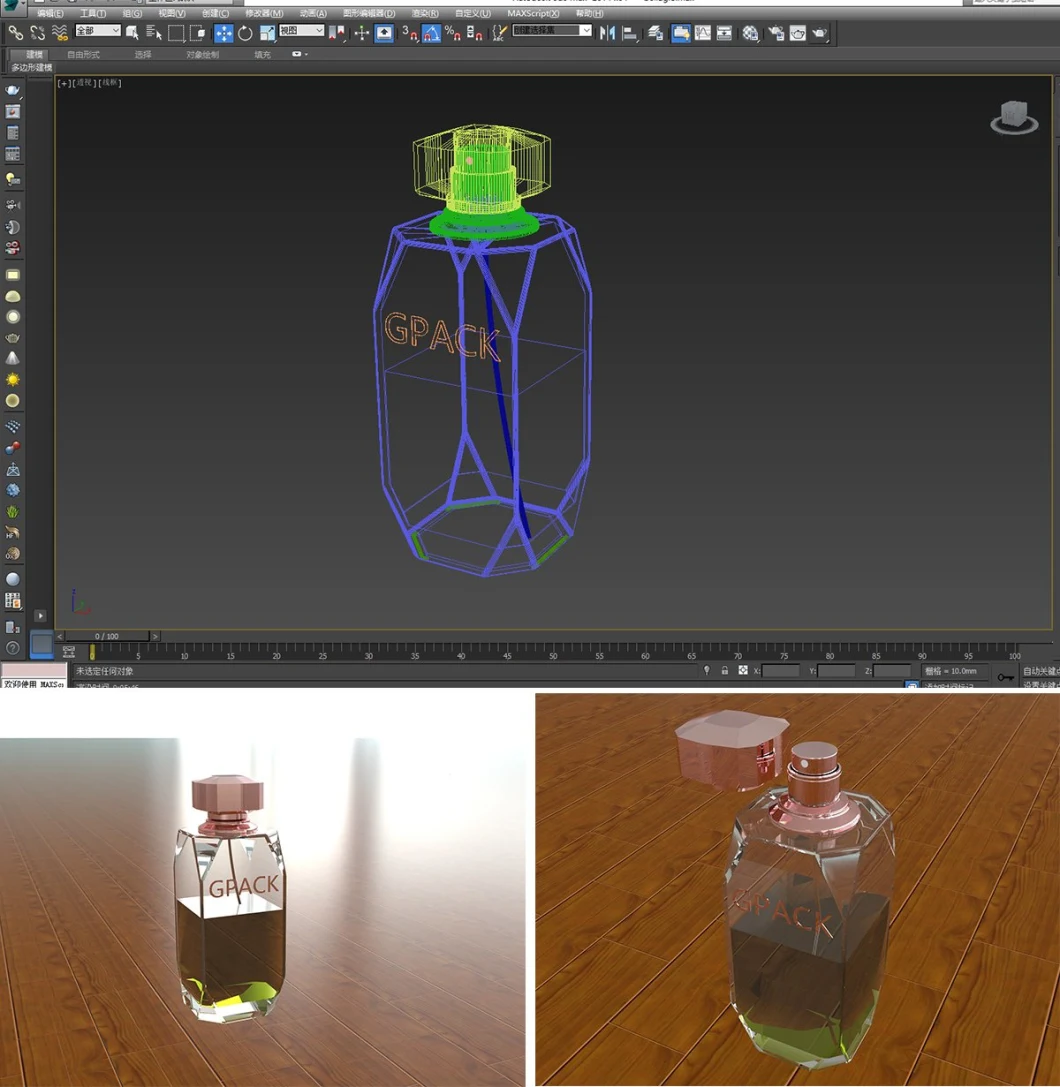Toggle the Spinner Snap button

click(474, 33)
